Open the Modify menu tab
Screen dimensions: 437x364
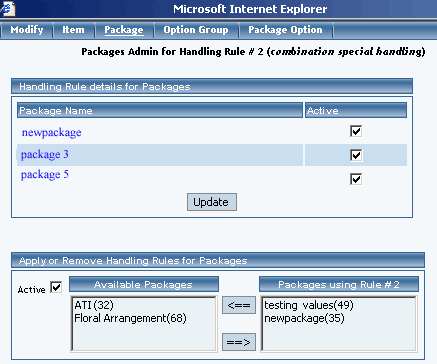27,30
